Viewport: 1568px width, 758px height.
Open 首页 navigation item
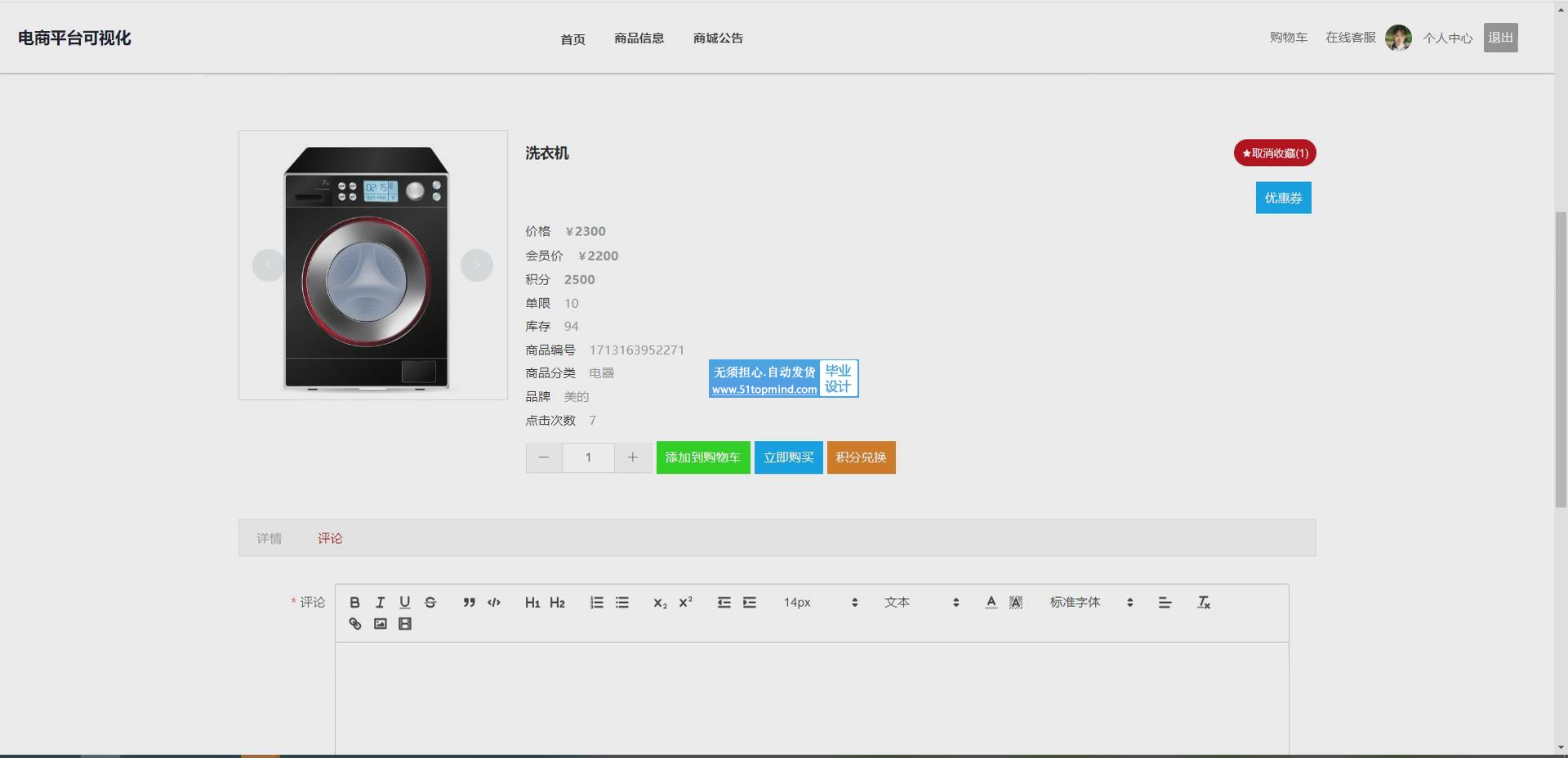tap(573, 38)
